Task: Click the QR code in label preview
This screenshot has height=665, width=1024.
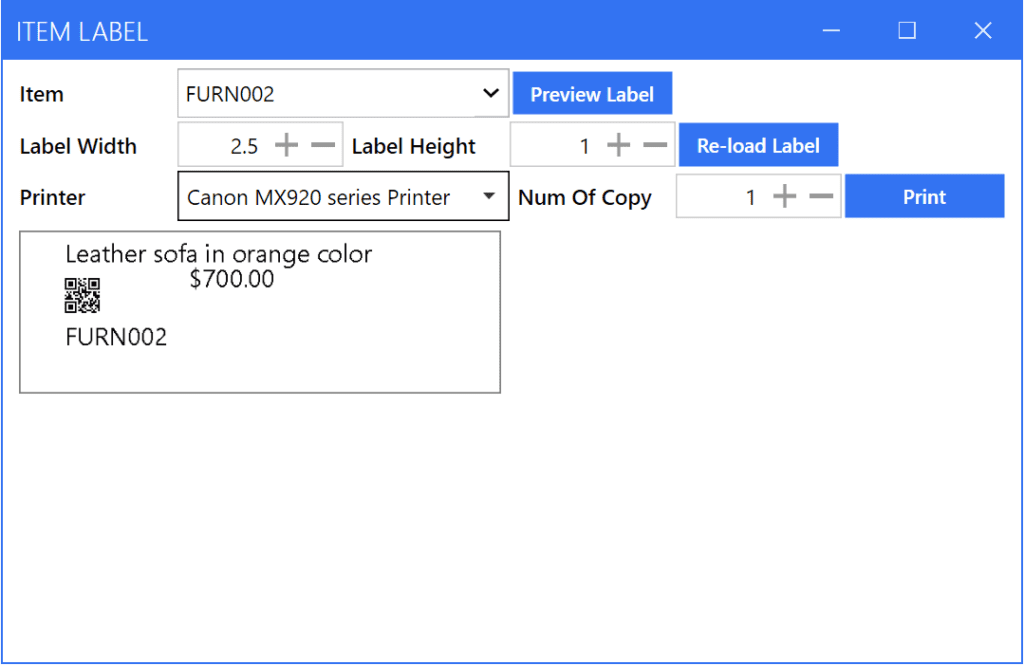Action: pyautogui.click(x=82, y=295)
